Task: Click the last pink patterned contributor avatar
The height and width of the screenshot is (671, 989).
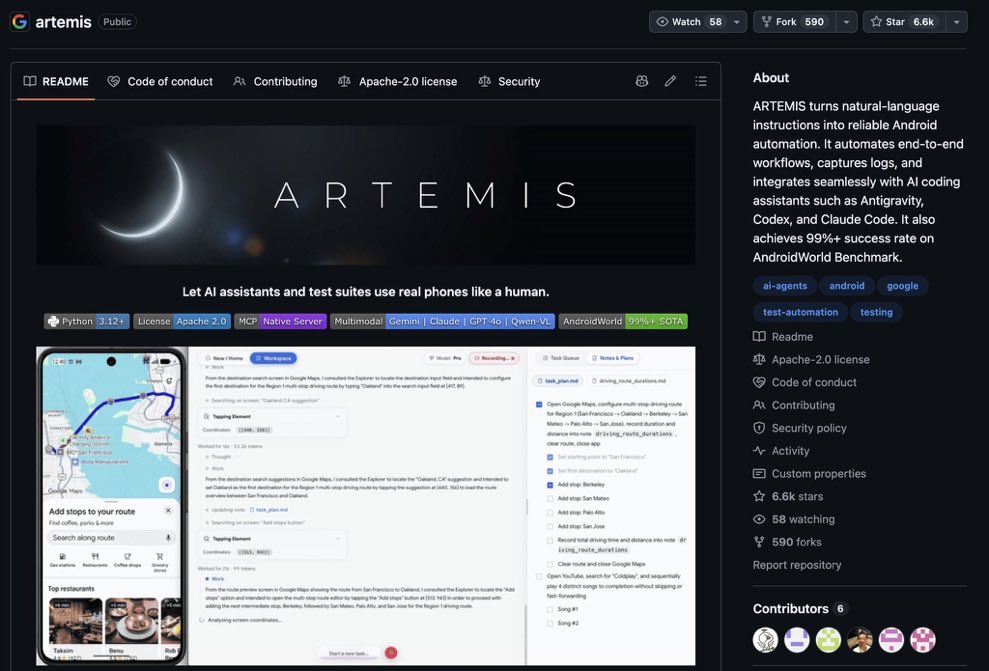Action: pos(923,639)
